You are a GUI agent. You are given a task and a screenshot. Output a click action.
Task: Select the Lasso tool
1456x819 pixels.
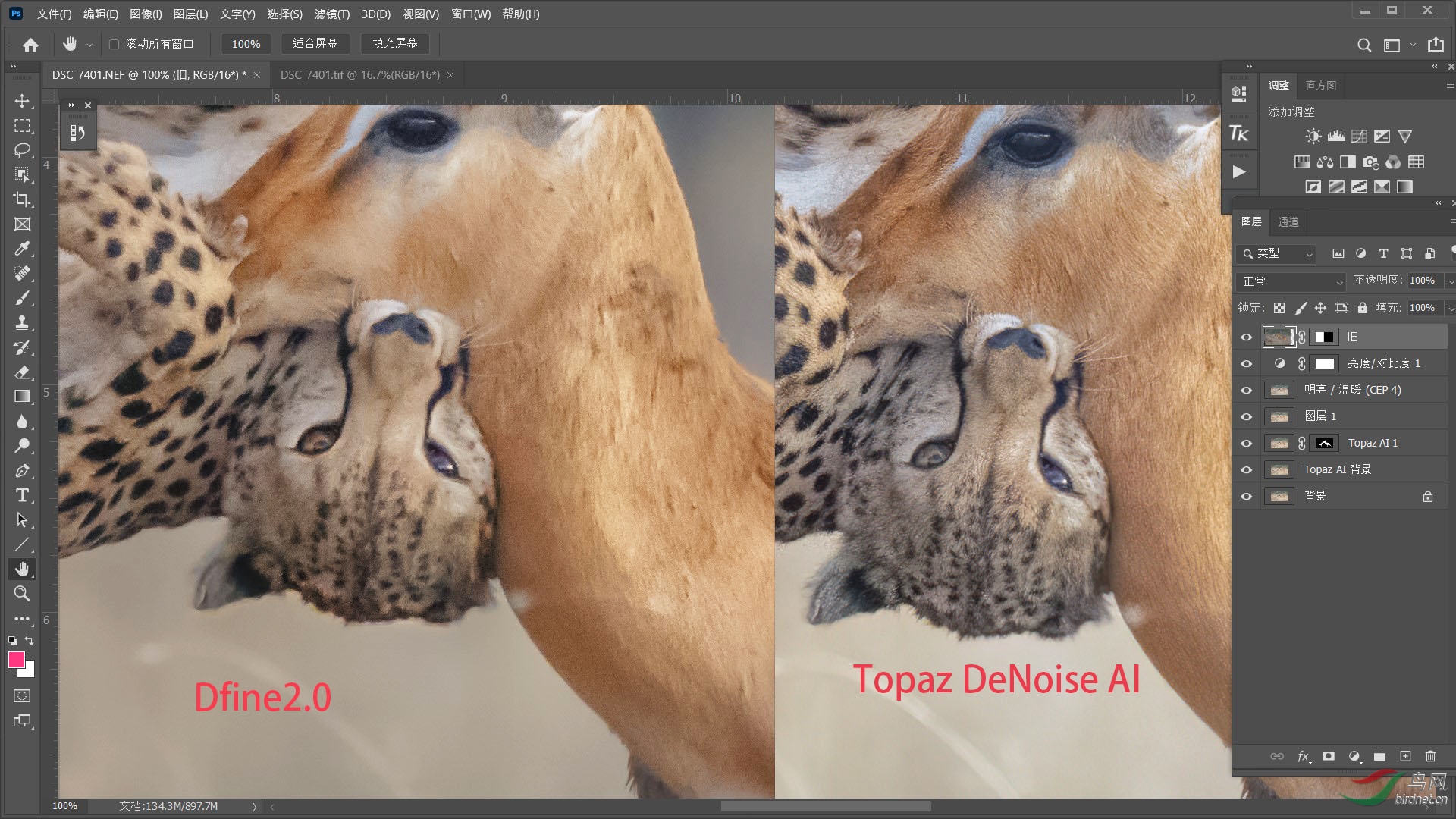[x=22, y=150]
